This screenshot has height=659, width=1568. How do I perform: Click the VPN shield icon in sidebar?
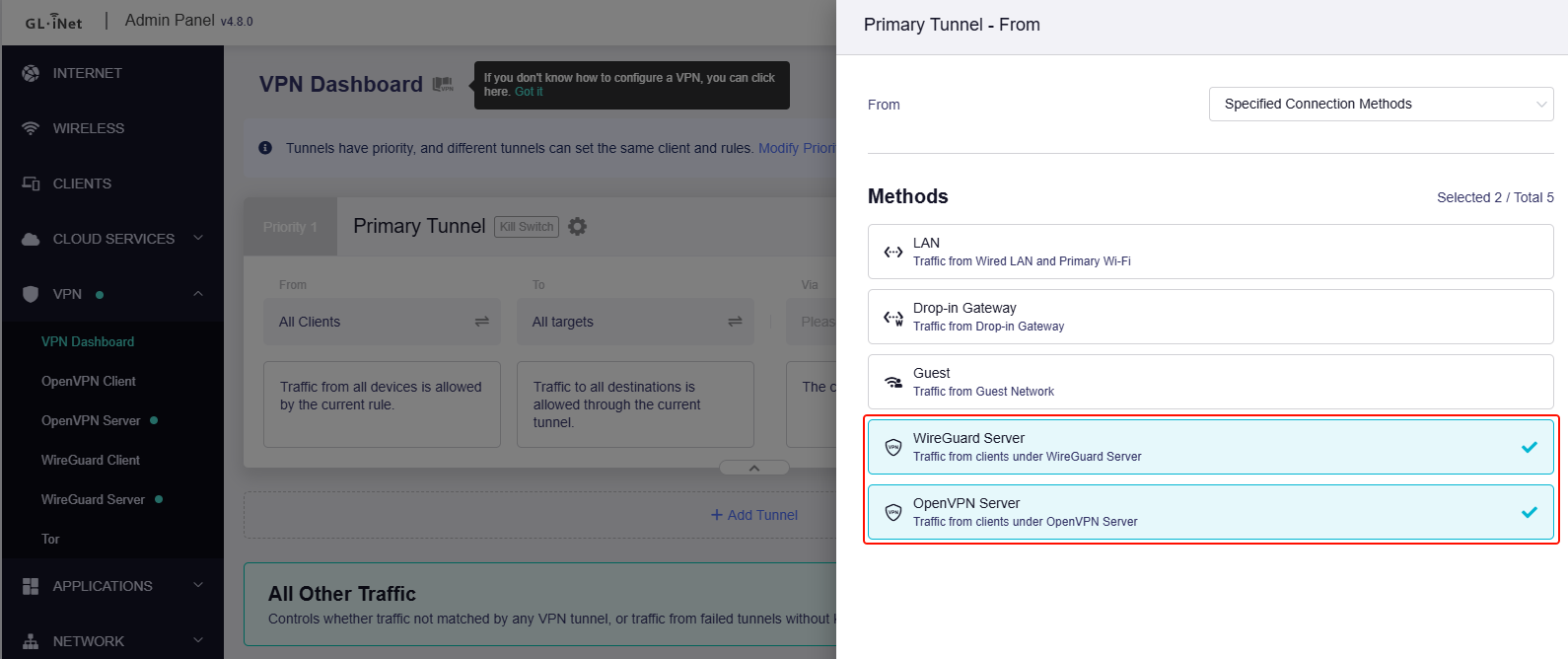coord(31,294)
